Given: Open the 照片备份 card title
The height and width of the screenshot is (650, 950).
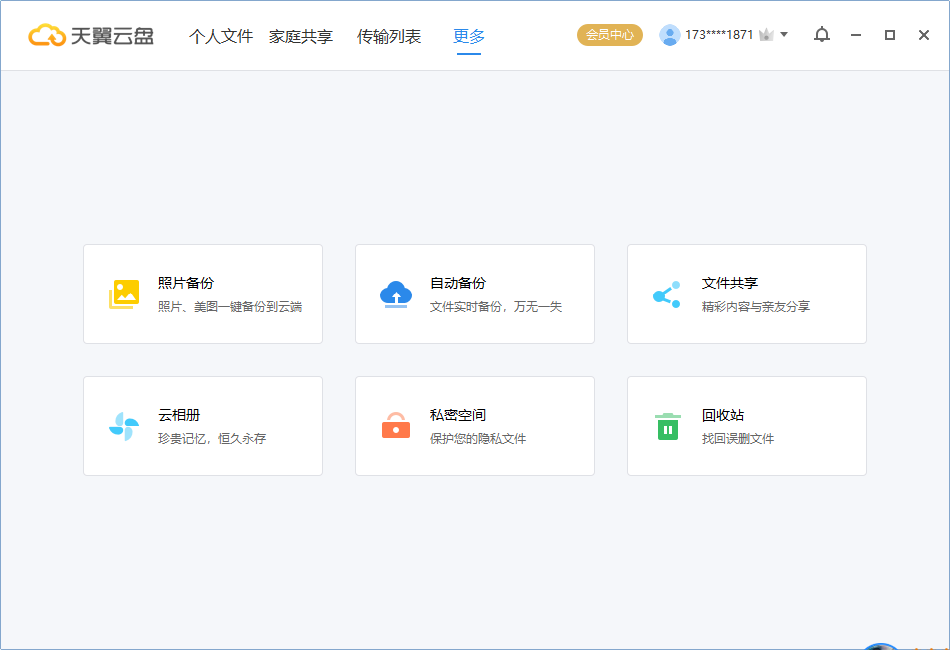Looking at the screenshot, I should 186,283.
